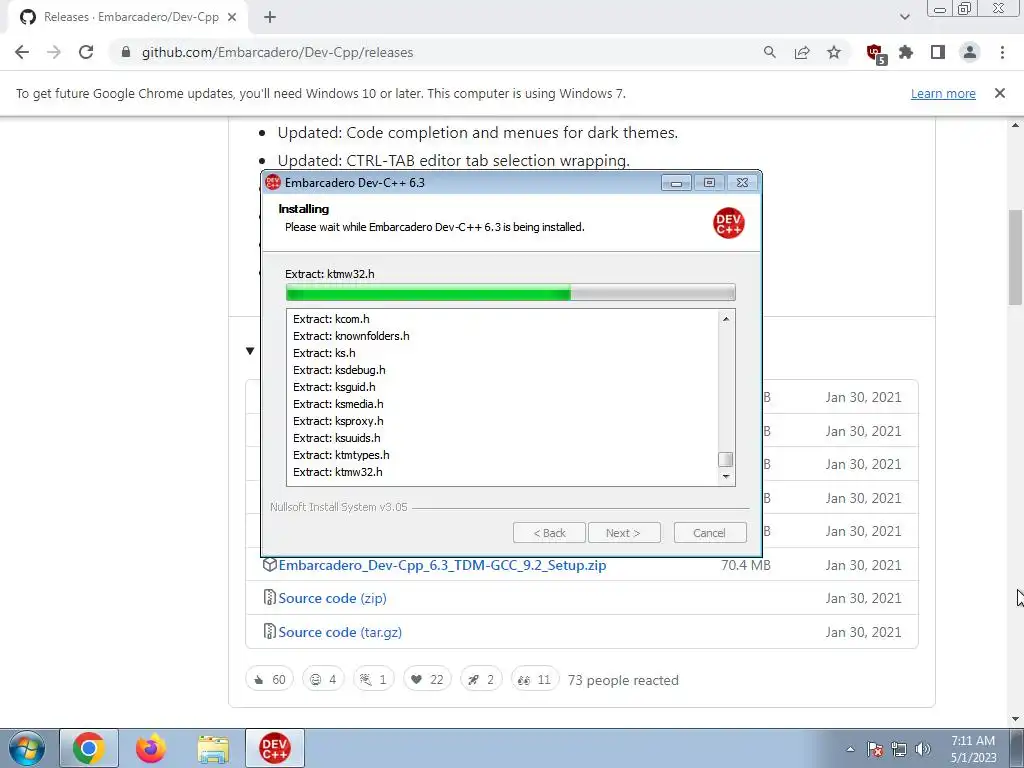Switch to Chrome in the taskbar
This screenshot has height=768, width=1024.
point(89,748)
